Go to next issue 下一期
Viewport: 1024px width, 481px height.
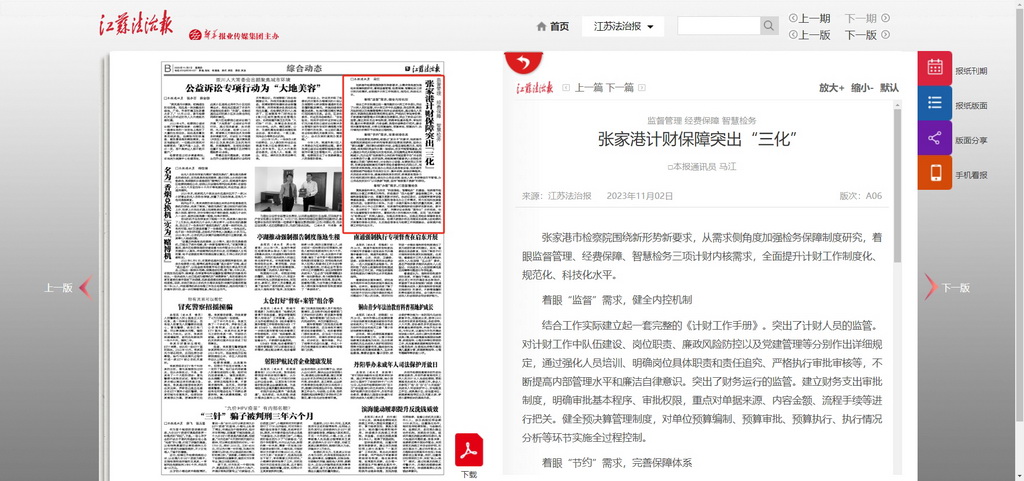coord(866,18)
